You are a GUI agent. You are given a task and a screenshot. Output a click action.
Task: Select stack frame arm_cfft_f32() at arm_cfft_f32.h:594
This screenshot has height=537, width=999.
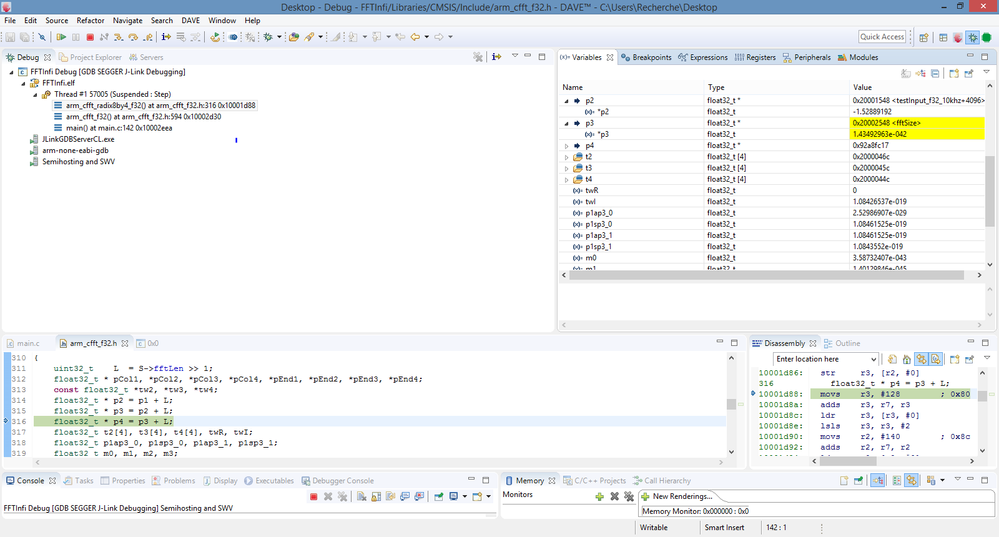point(138,117)
